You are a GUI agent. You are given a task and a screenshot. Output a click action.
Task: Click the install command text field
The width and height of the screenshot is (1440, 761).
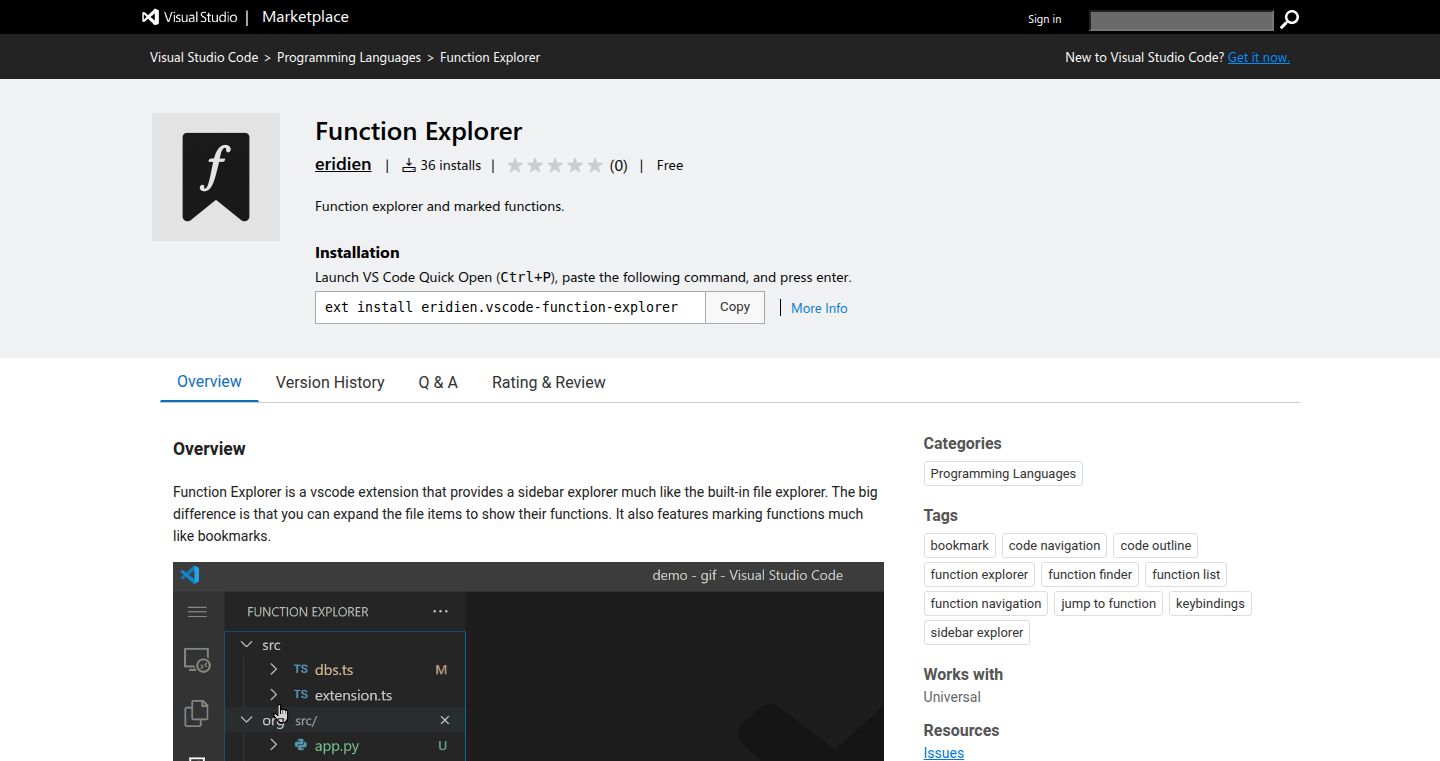510,307
